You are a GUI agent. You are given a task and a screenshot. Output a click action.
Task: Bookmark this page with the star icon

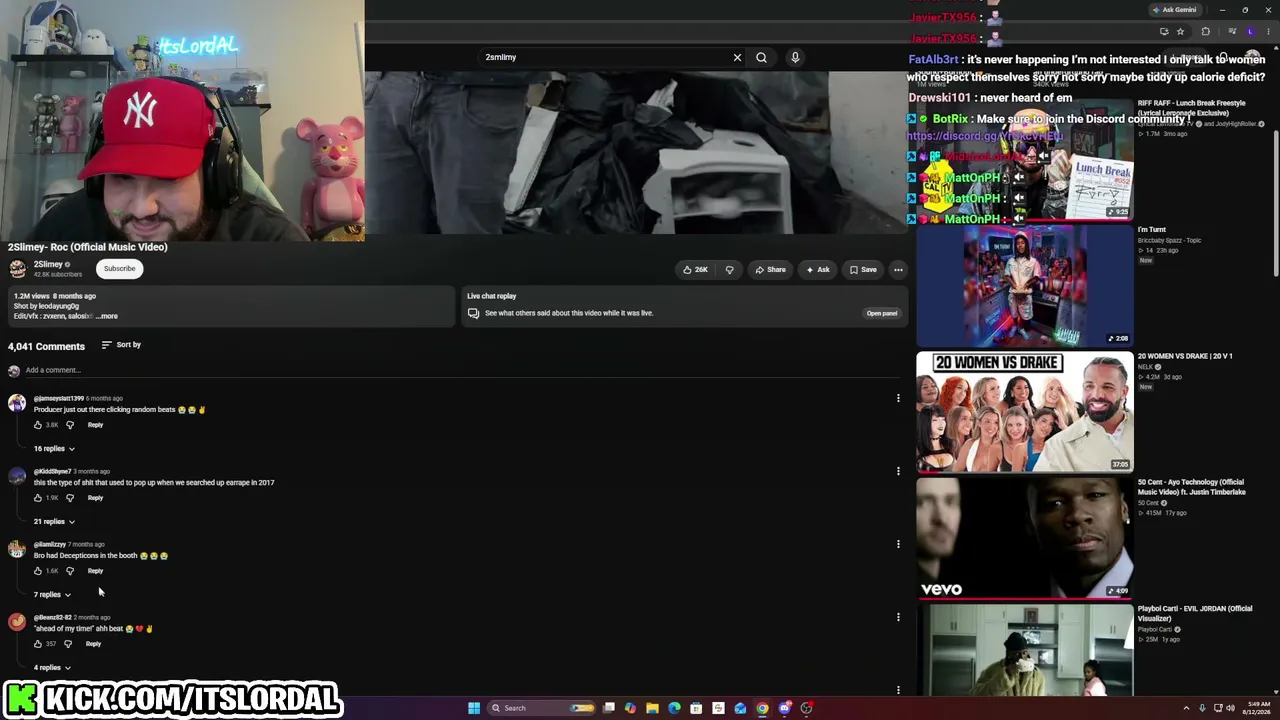pos(1181,32)
